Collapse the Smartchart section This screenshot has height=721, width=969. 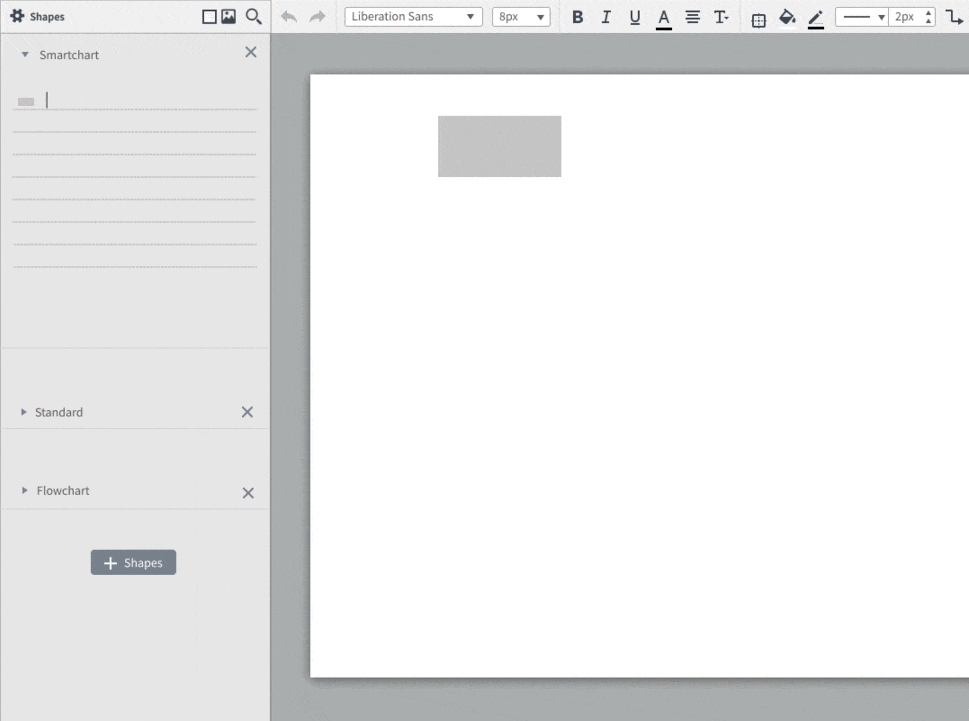[x=25, y=54]
